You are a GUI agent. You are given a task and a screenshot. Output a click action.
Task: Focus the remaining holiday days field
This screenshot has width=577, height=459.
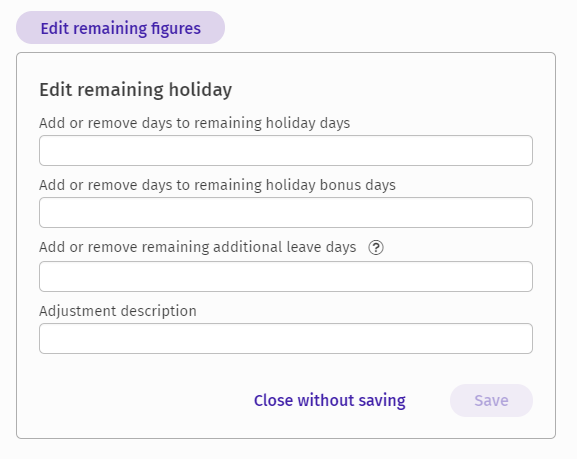pos(286,151)
